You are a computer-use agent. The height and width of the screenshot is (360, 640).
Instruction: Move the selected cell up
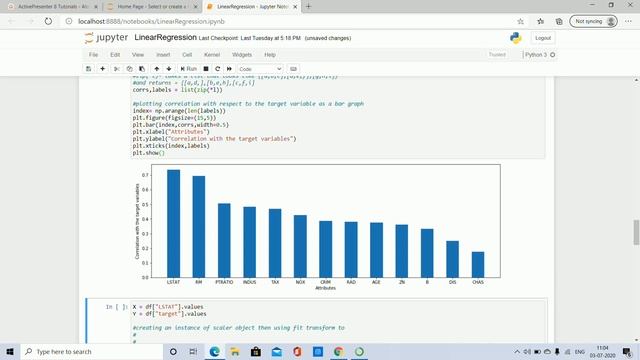[x=157, y=69]
